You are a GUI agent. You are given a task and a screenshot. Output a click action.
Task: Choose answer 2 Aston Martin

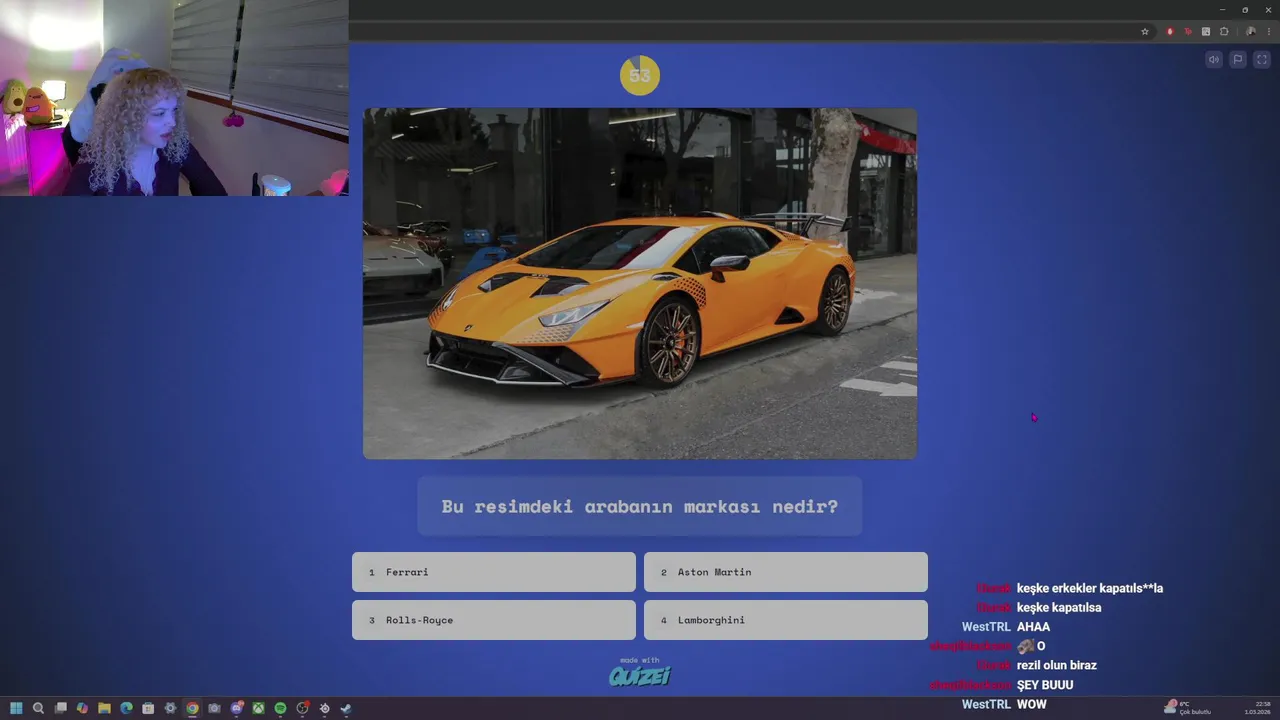click(786, 572)
